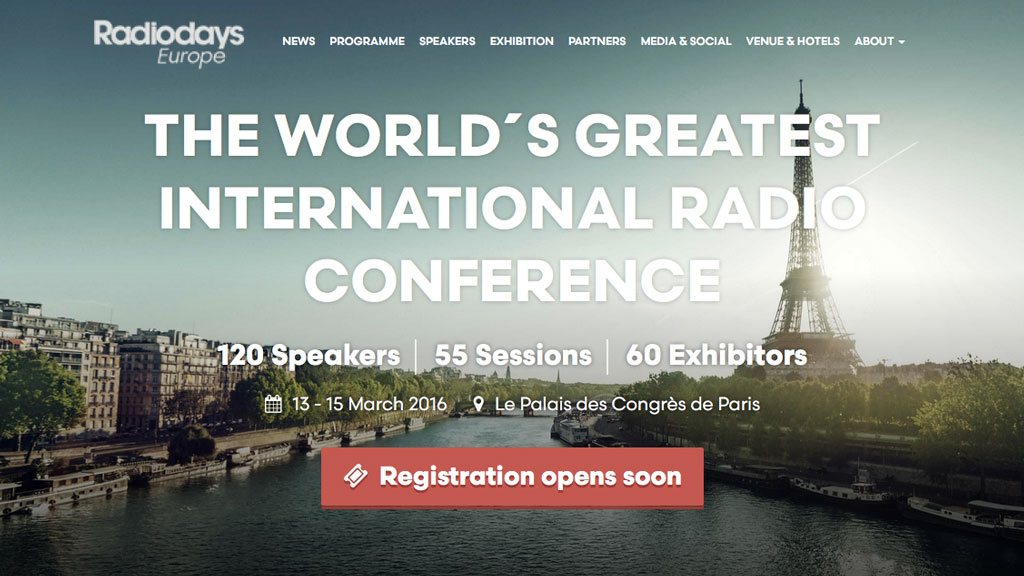Click the ticket icon on the registration button
The width and height of the screenshot is (1024, 576).
355,477
